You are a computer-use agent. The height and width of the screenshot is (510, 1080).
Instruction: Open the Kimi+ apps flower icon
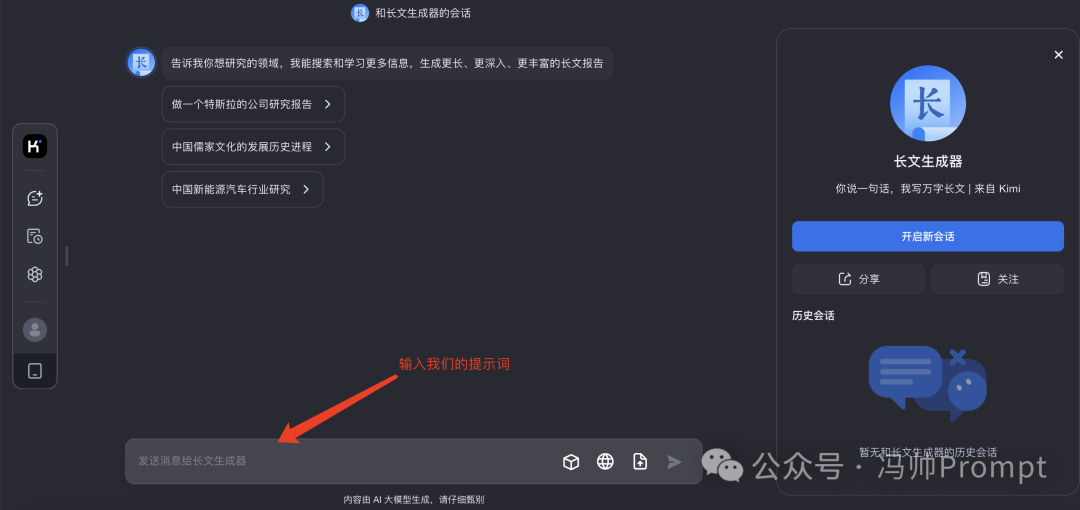[x=34, y=274]
